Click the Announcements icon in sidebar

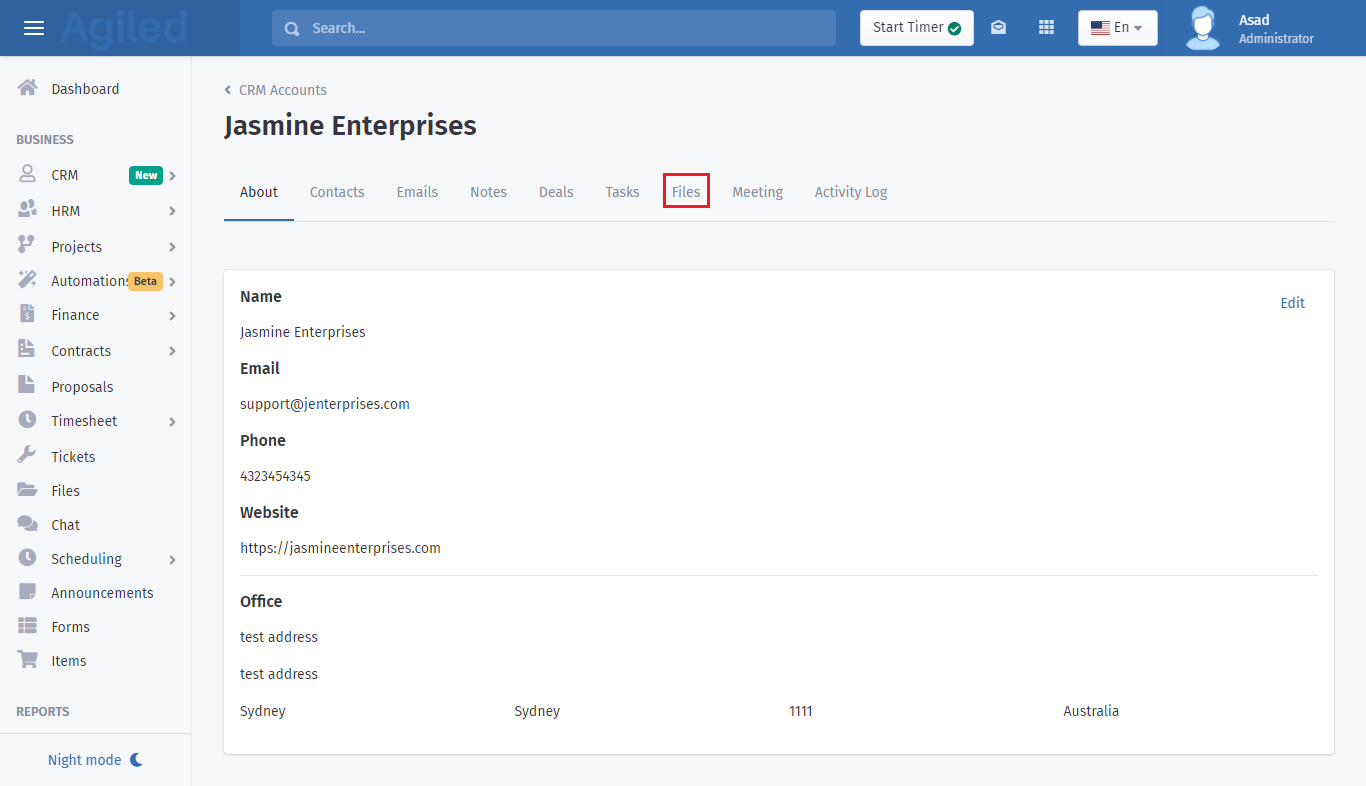pos(28,592)
